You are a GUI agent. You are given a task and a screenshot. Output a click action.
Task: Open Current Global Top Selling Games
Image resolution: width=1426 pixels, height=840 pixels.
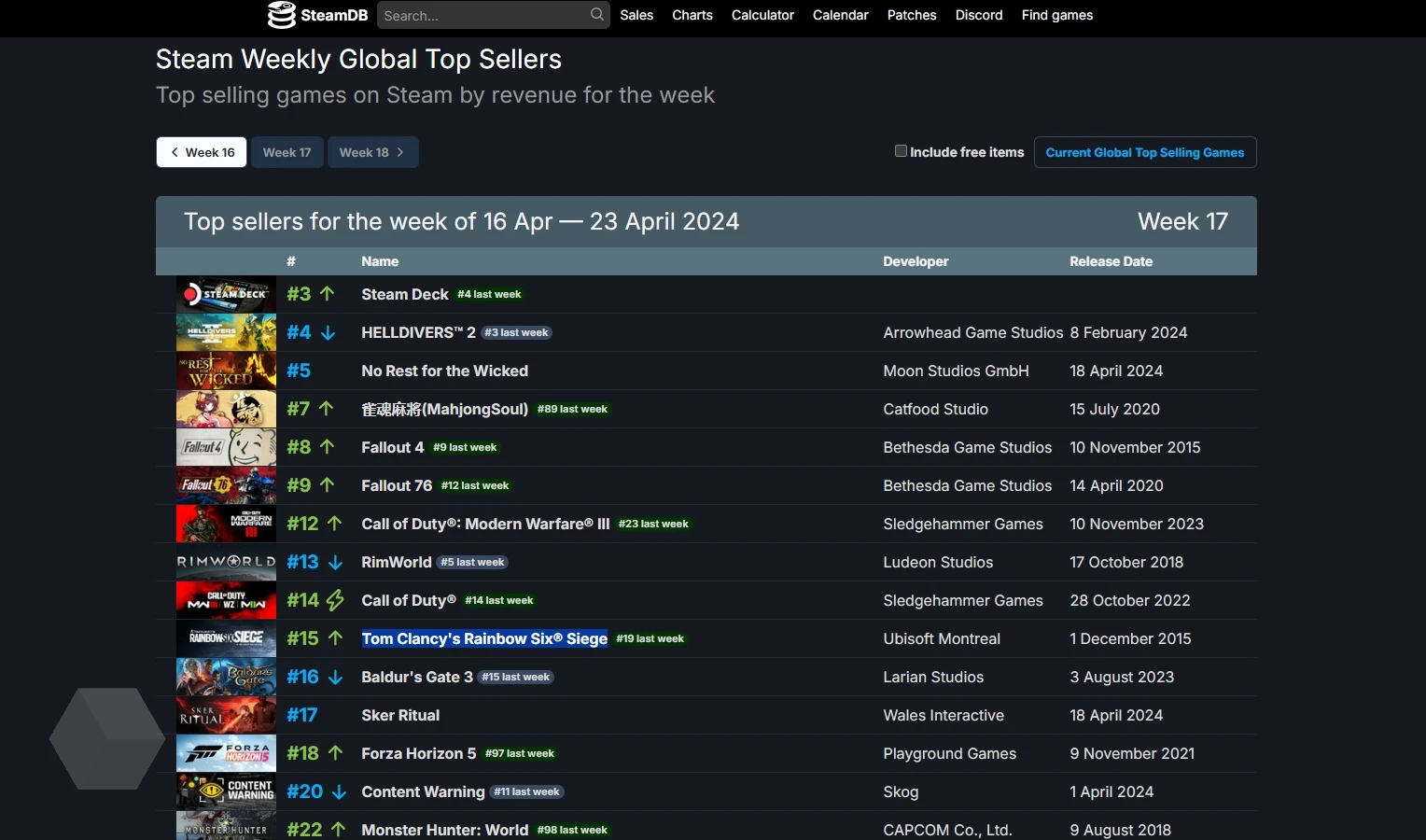click(x=1145, y=152)
